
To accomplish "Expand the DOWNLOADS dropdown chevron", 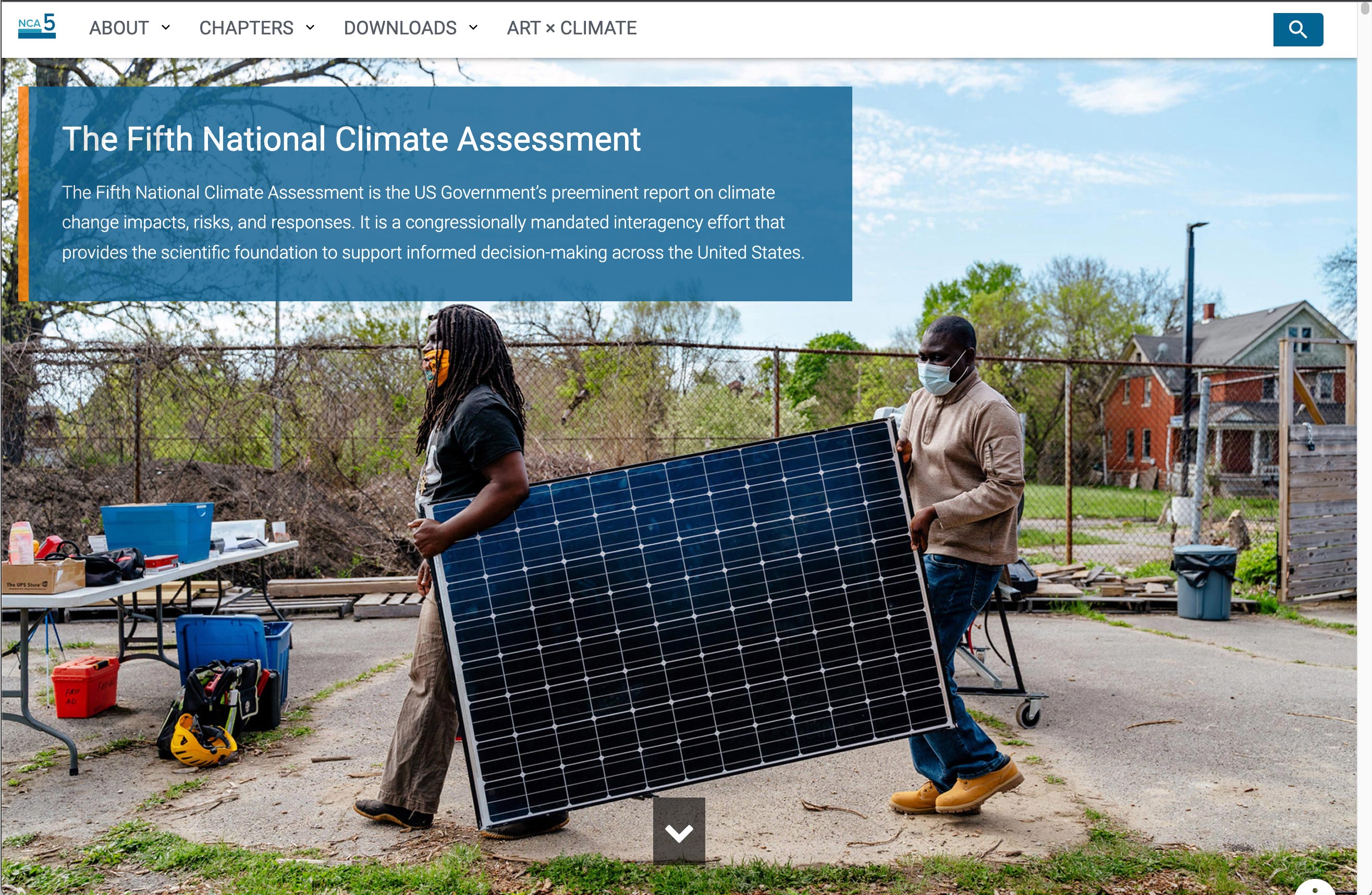I will click(x=473, y=27).
